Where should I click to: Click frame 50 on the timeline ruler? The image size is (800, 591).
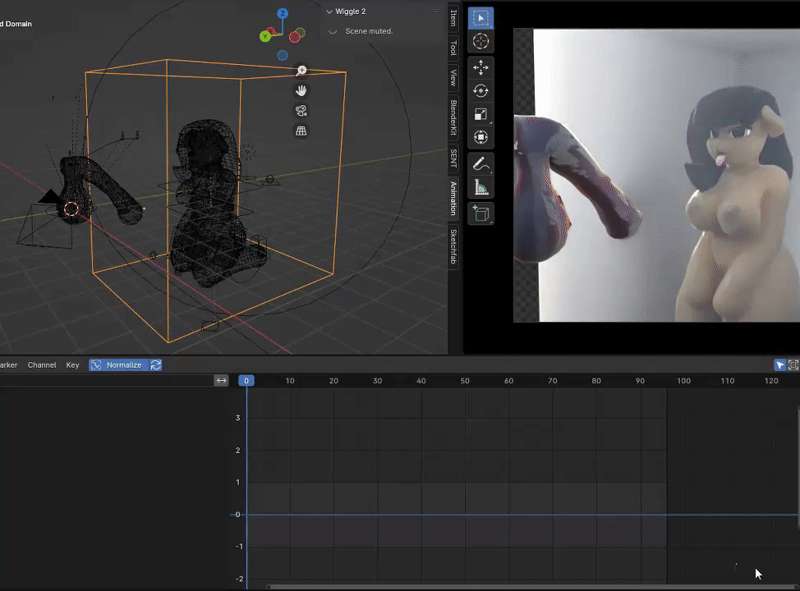pyautogui.click(x=465, y=381)
